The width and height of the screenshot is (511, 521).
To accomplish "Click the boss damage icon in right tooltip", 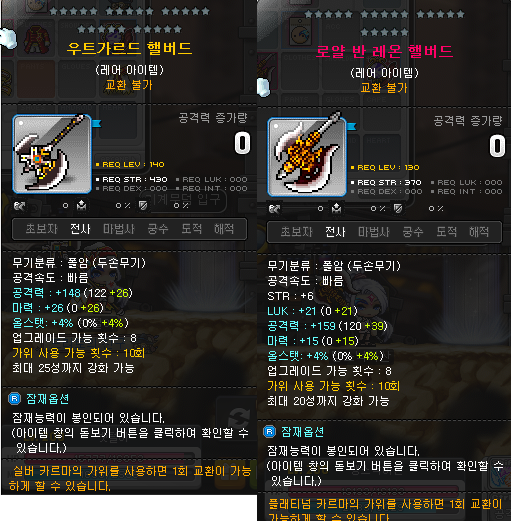I will (x=336, y=208).
